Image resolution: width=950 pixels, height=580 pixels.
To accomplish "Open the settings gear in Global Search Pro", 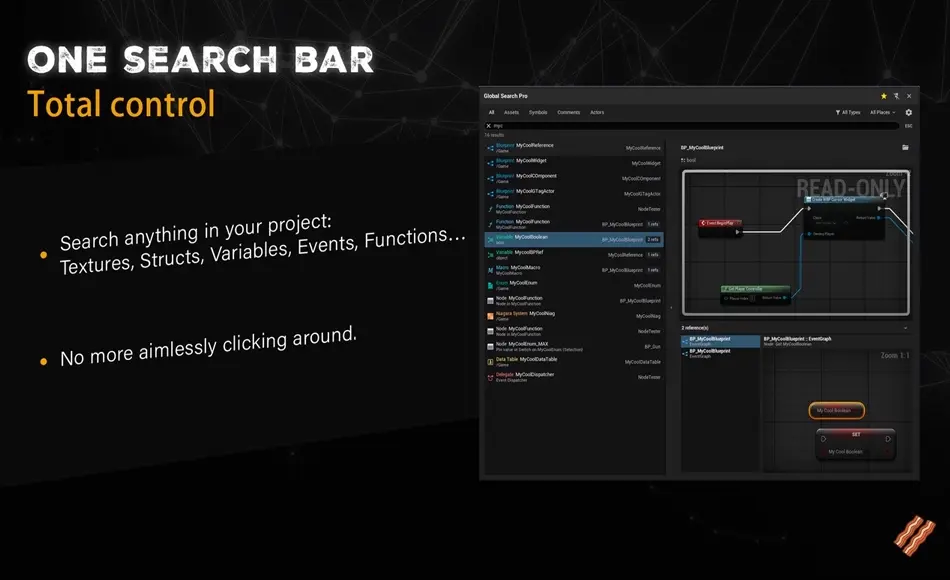I will coord(908,112).
